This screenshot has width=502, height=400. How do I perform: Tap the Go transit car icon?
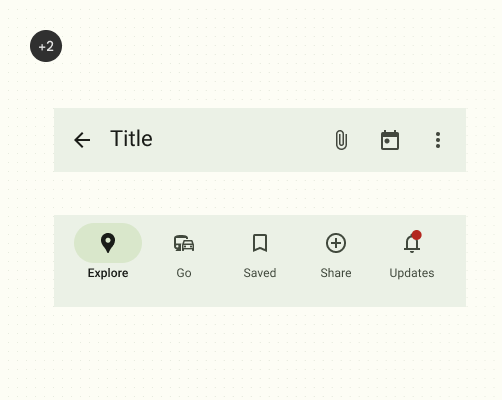pos(184,243)
